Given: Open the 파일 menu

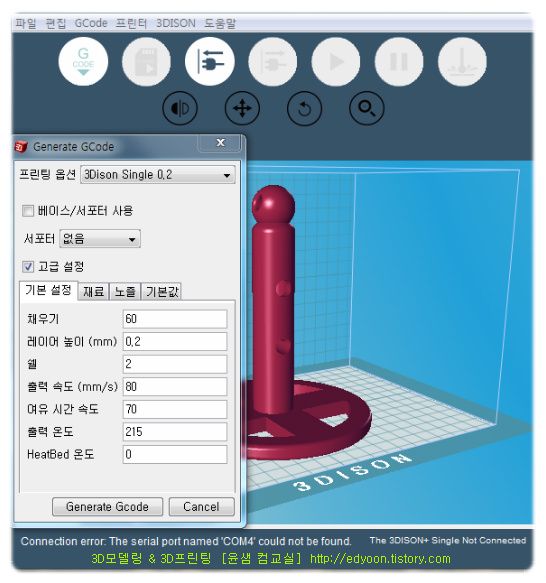Looking at the screenshot, I should [x=26, y=23].
